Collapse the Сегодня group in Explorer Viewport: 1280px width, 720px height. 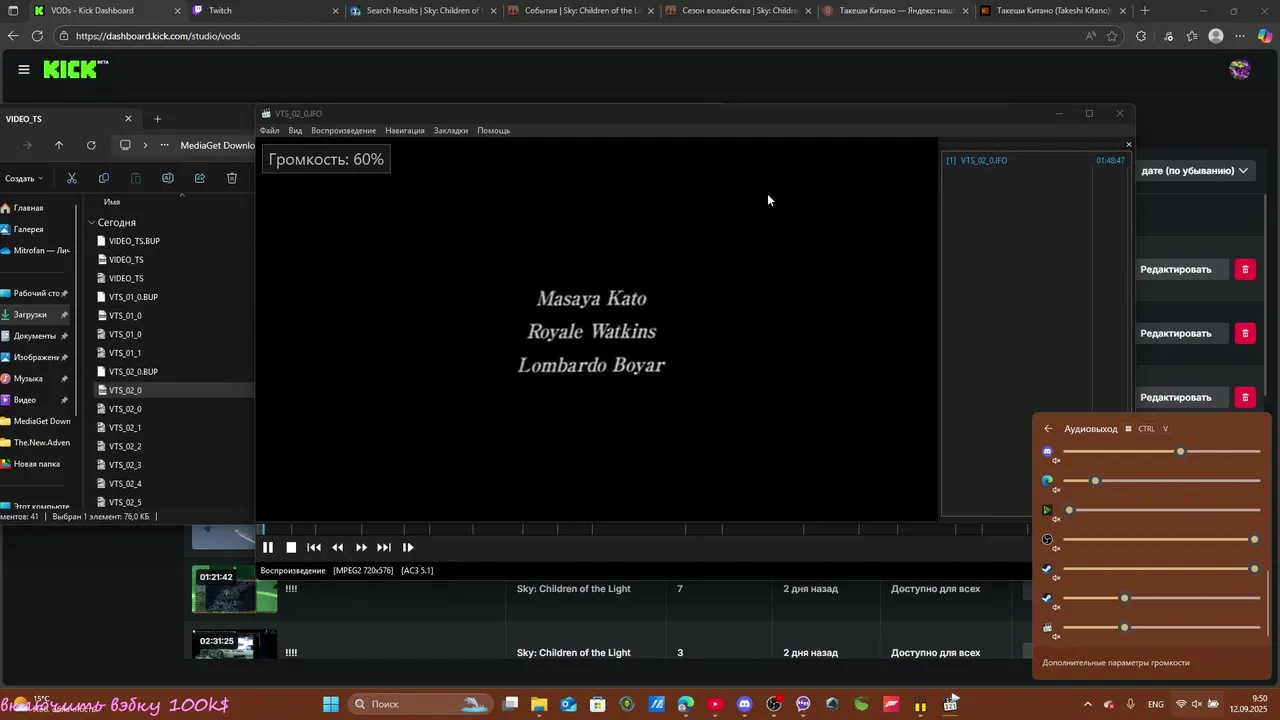92,223
